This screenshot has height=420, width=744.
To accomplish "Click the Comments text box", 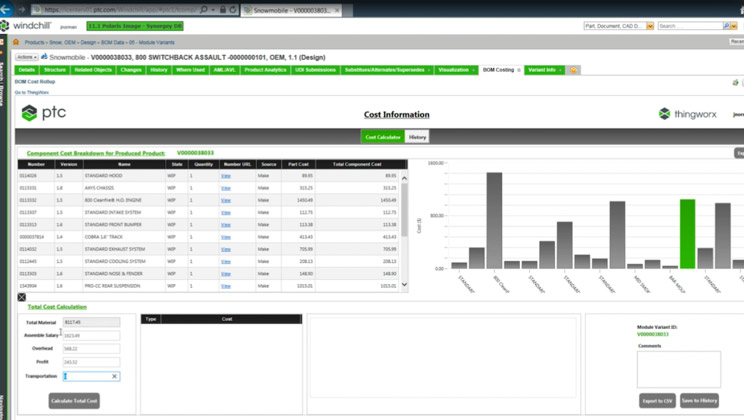I will [x=679, y=369].
